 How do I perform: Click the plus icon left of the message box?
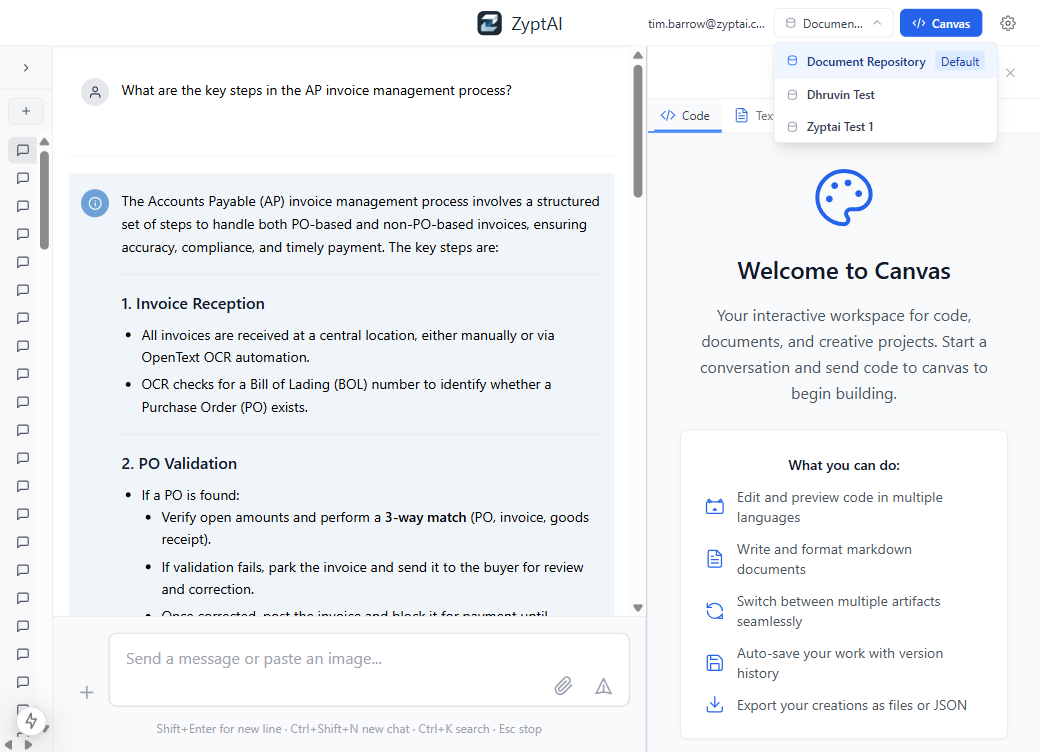click(x=87, y=693)
